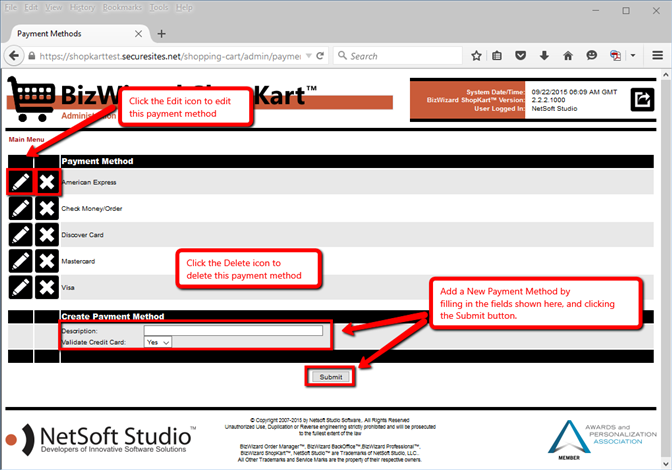Open Validate Credit Card dropdown
This screenshot has height=470, width=672.
tap(158, 342)
